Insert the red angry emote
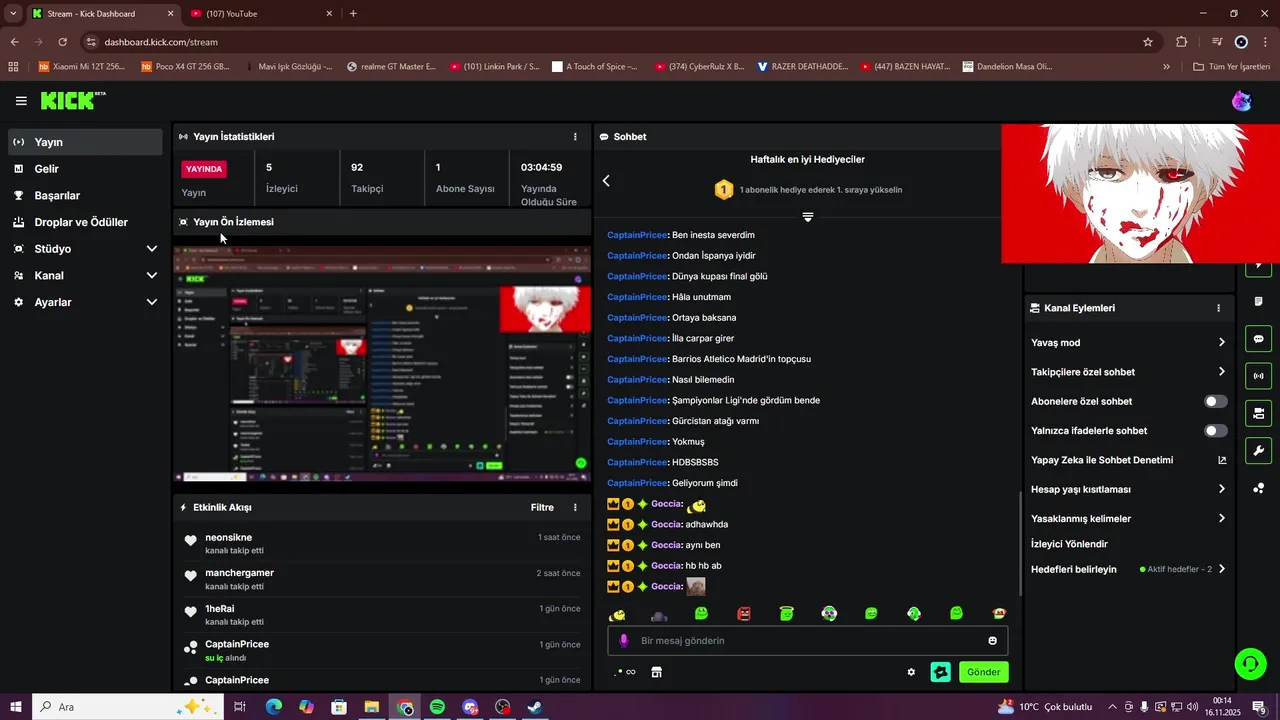1280x720 pixels. (744, 614)
